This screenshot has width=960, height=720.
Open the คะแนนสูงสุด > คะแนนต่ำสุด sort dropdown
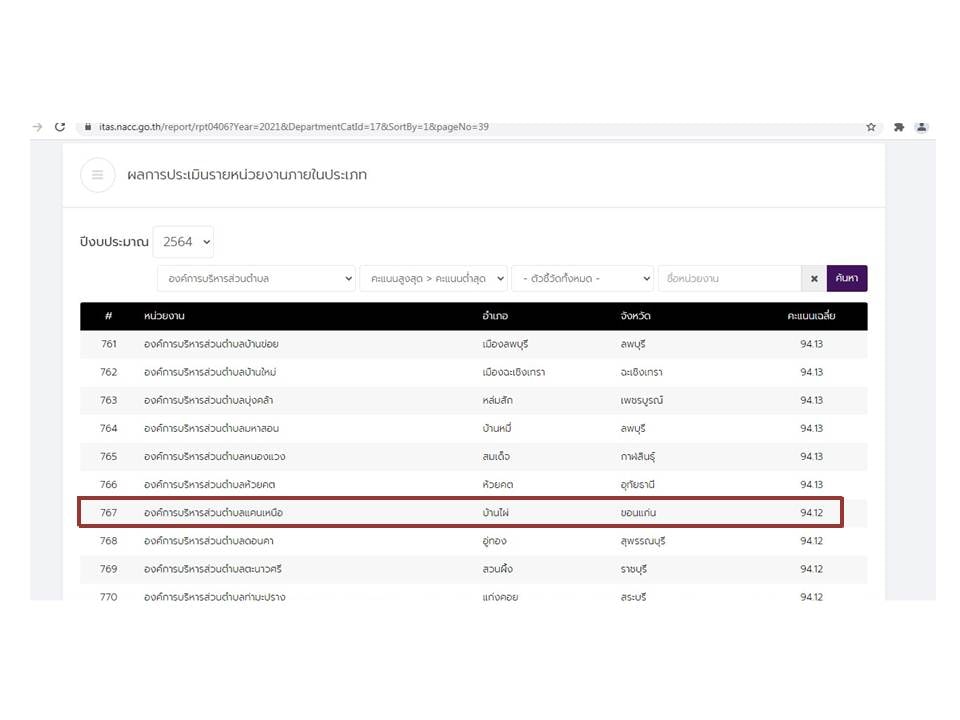(x=433, y=279)
